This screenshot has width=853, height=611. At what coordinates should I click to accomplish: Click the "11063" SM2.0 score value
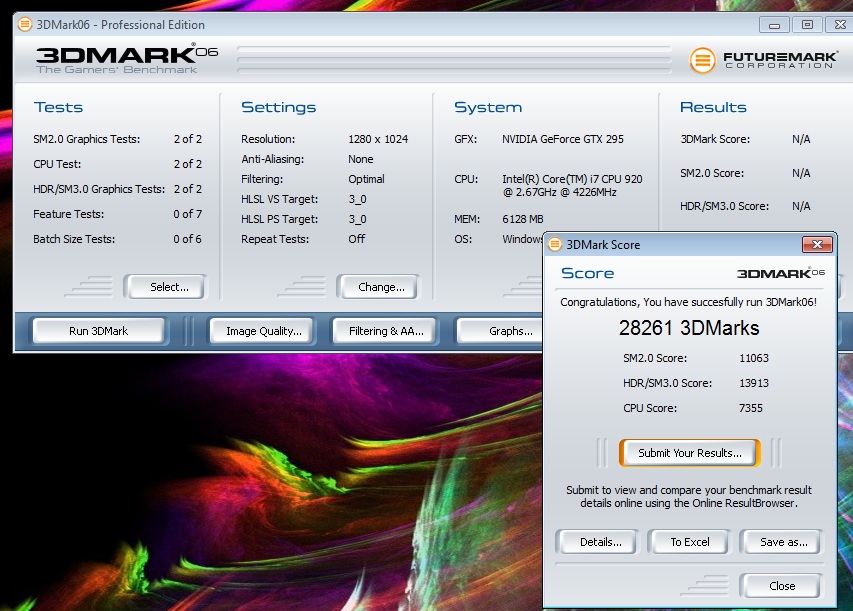753,358
